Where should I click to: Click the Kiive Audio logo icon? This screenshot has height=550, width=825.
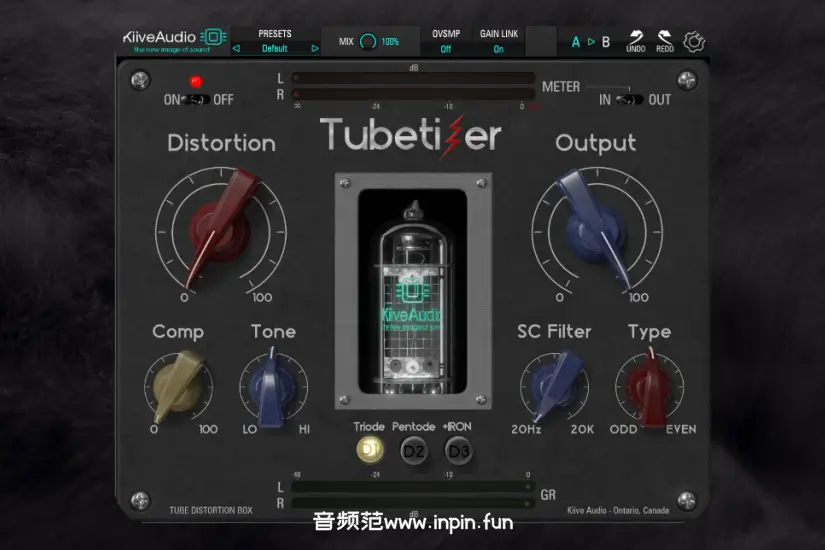[x=213, y=37]
